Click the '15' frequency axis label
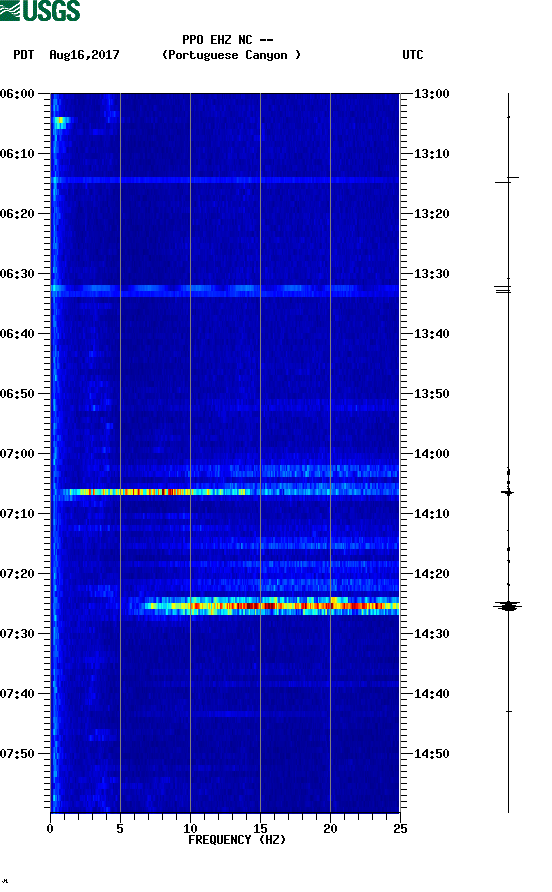 coord(260,828)
